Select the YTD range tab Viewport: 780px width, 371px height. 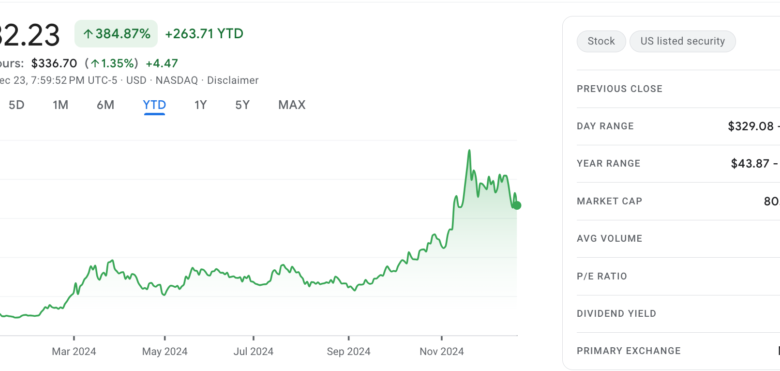(x=154, y=105)
